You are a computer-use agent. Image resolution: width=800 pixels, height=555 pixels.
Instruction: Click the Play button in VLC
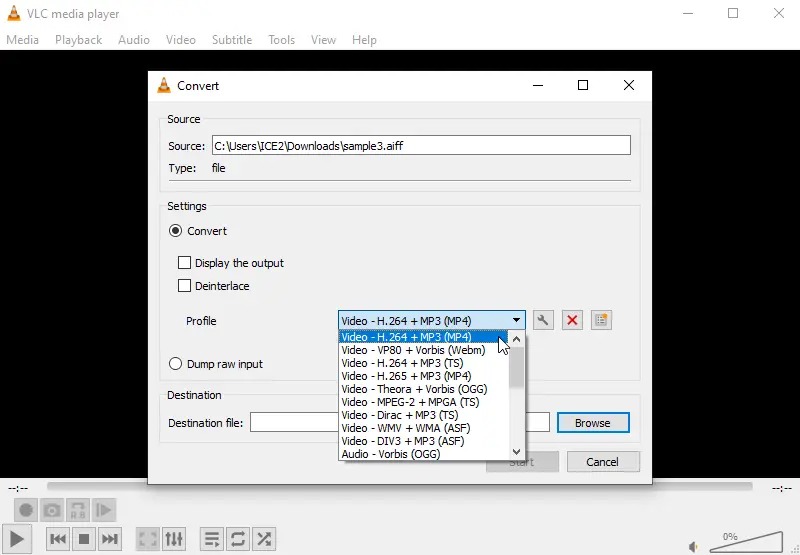pyautogui.click(x=16, y=539)
